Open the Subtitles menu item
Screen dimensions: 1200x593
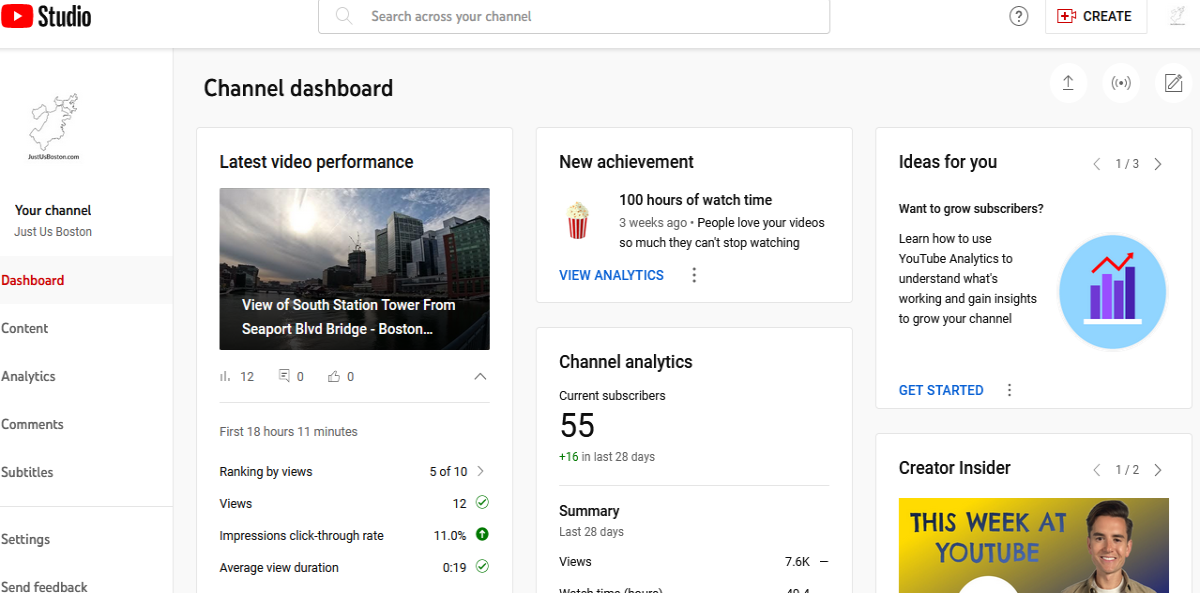(x=86, y=472)
